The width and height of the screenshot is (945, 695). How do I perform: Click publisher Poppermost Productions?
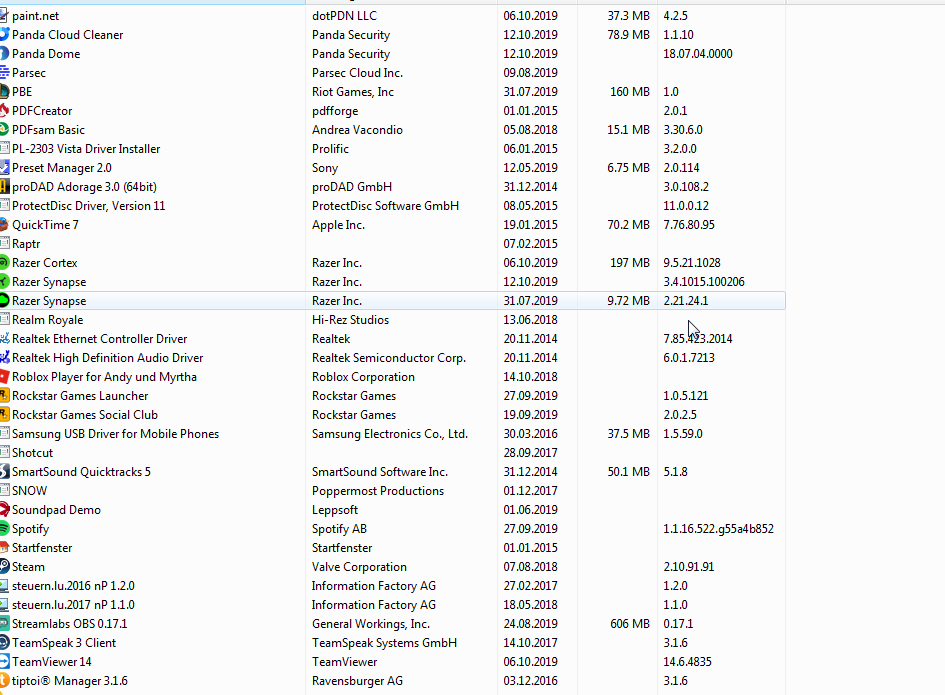tap(378, 490)
